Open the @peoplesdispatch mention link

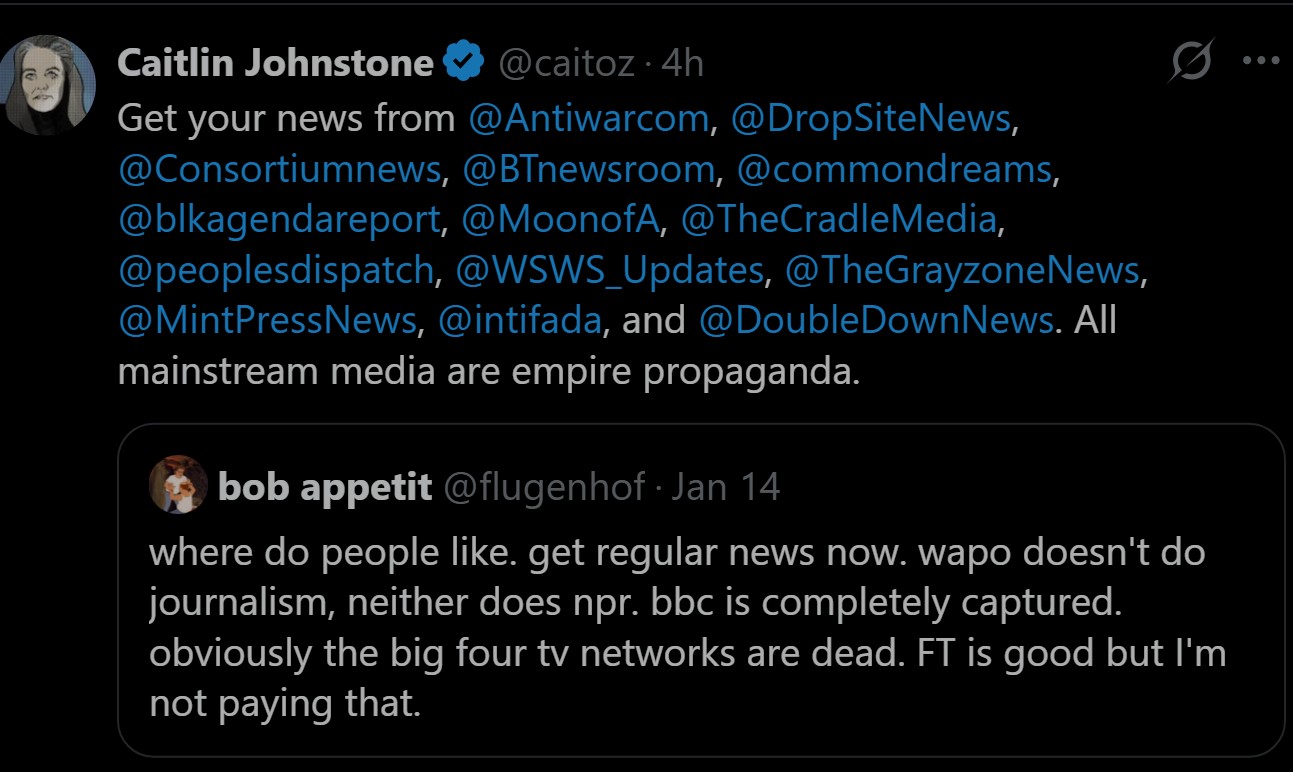[x=276, y=270]
